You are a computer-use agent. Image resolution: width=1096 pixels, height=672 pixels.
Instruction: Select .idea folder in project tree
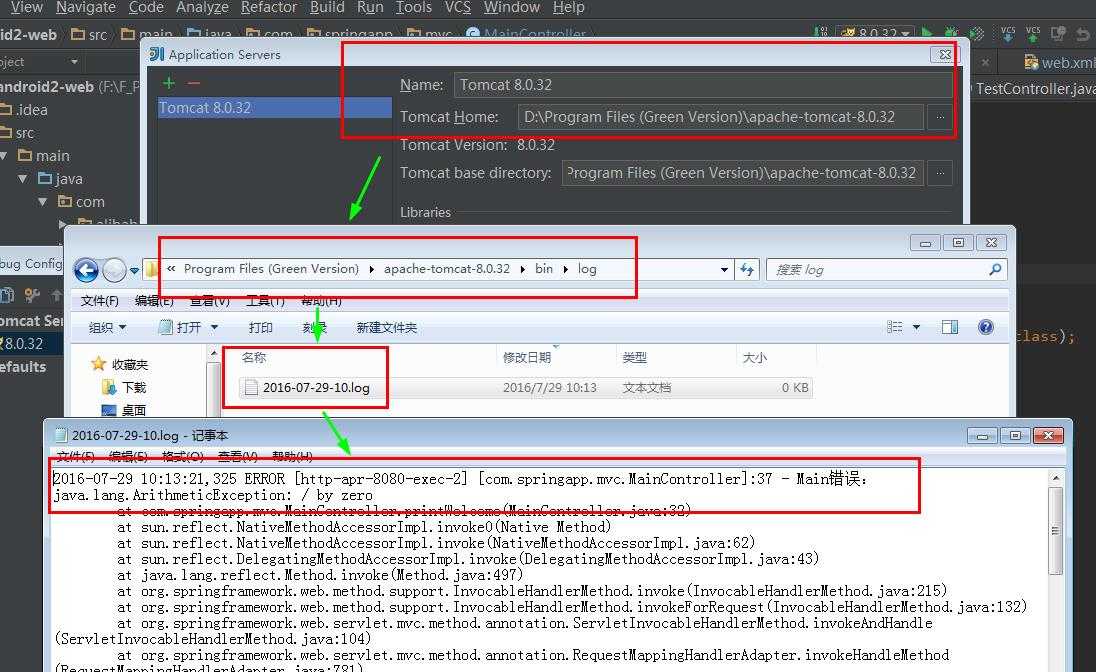(x=24, y=110)
